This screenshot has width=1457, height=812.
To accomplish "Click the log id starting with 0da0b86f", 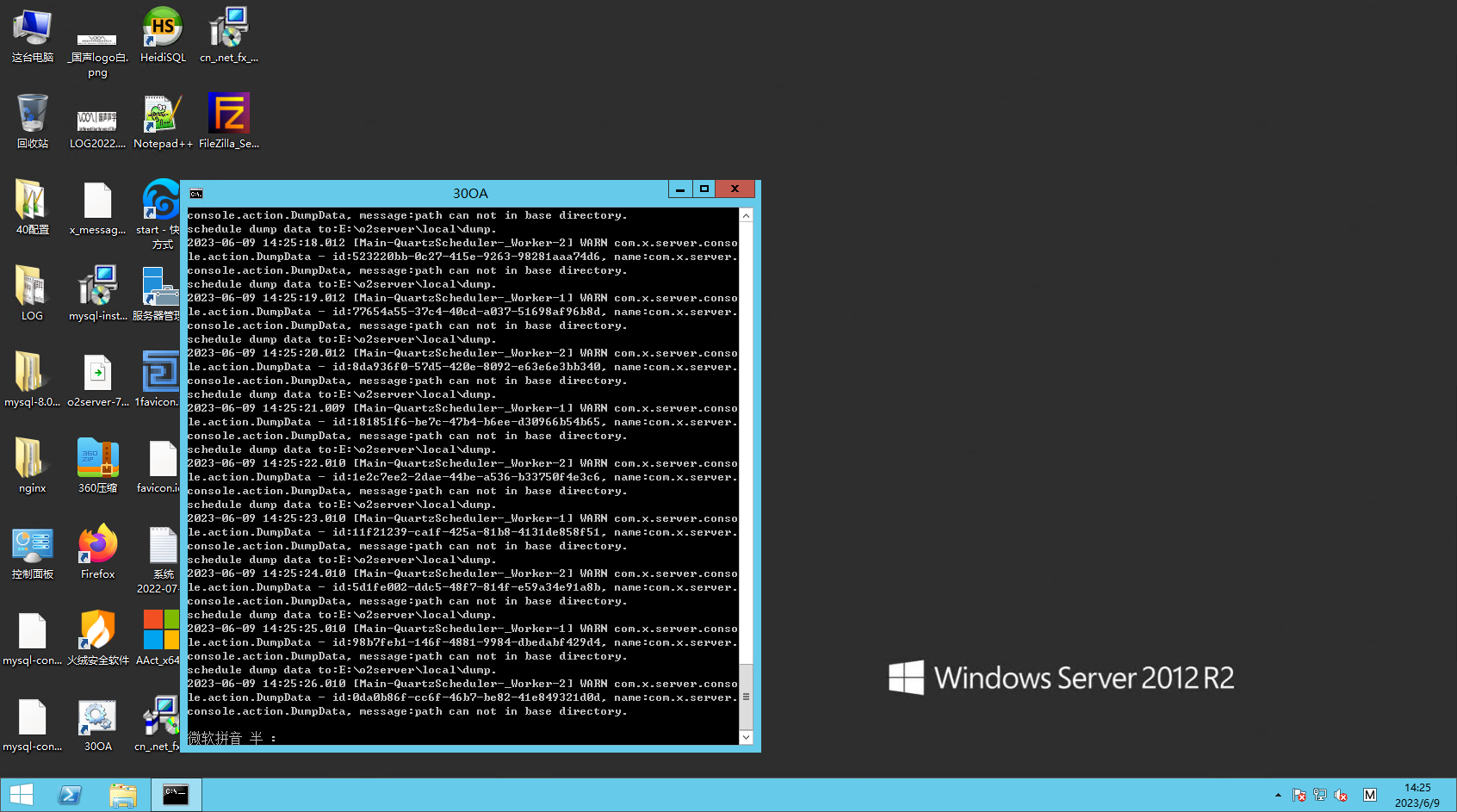I will tap(476, 697).
